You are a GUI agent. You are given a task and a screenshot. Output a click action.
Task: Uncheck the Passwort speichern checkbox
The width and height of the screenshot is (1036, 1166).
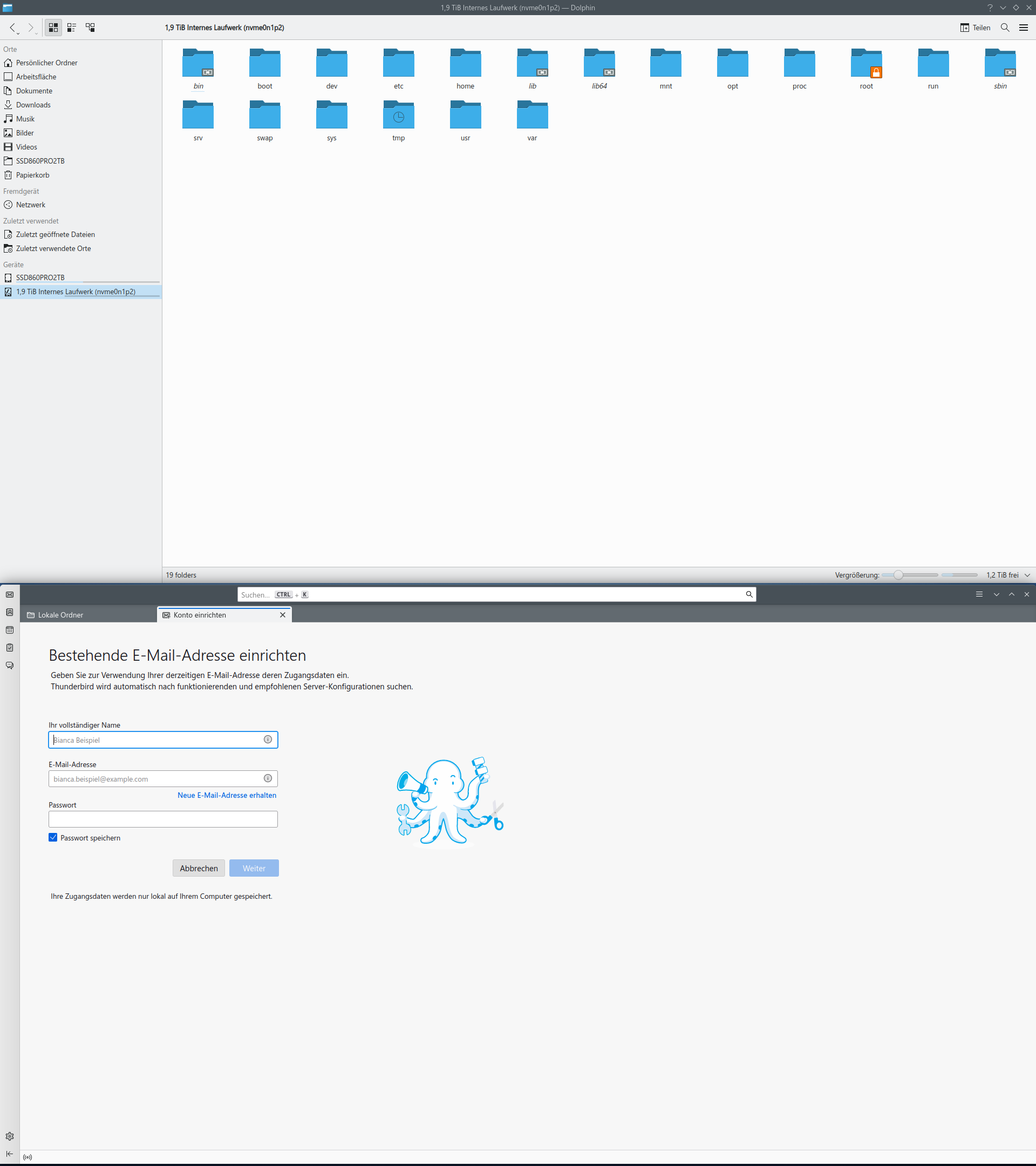click(53, 837)
